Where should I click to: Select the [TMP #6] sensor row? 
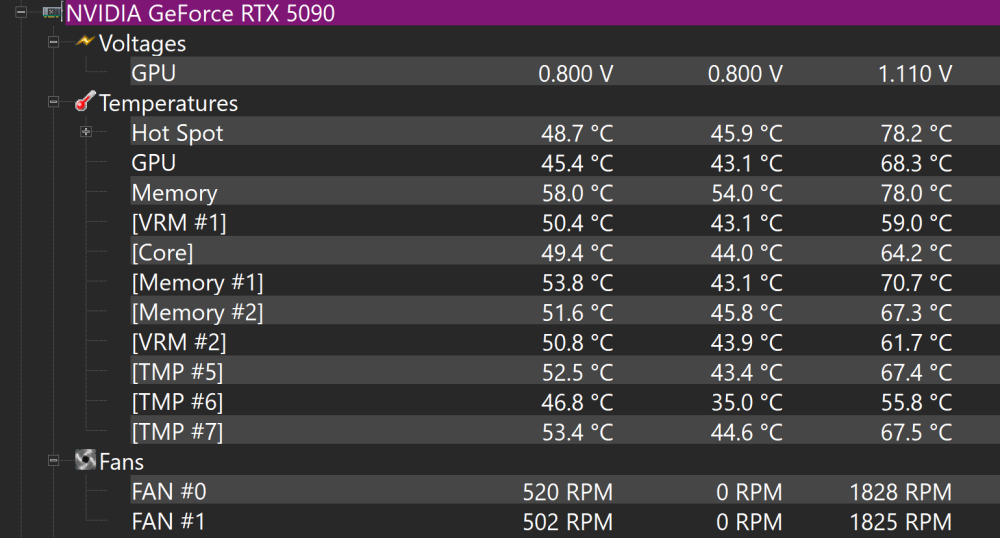pos(565,400)
